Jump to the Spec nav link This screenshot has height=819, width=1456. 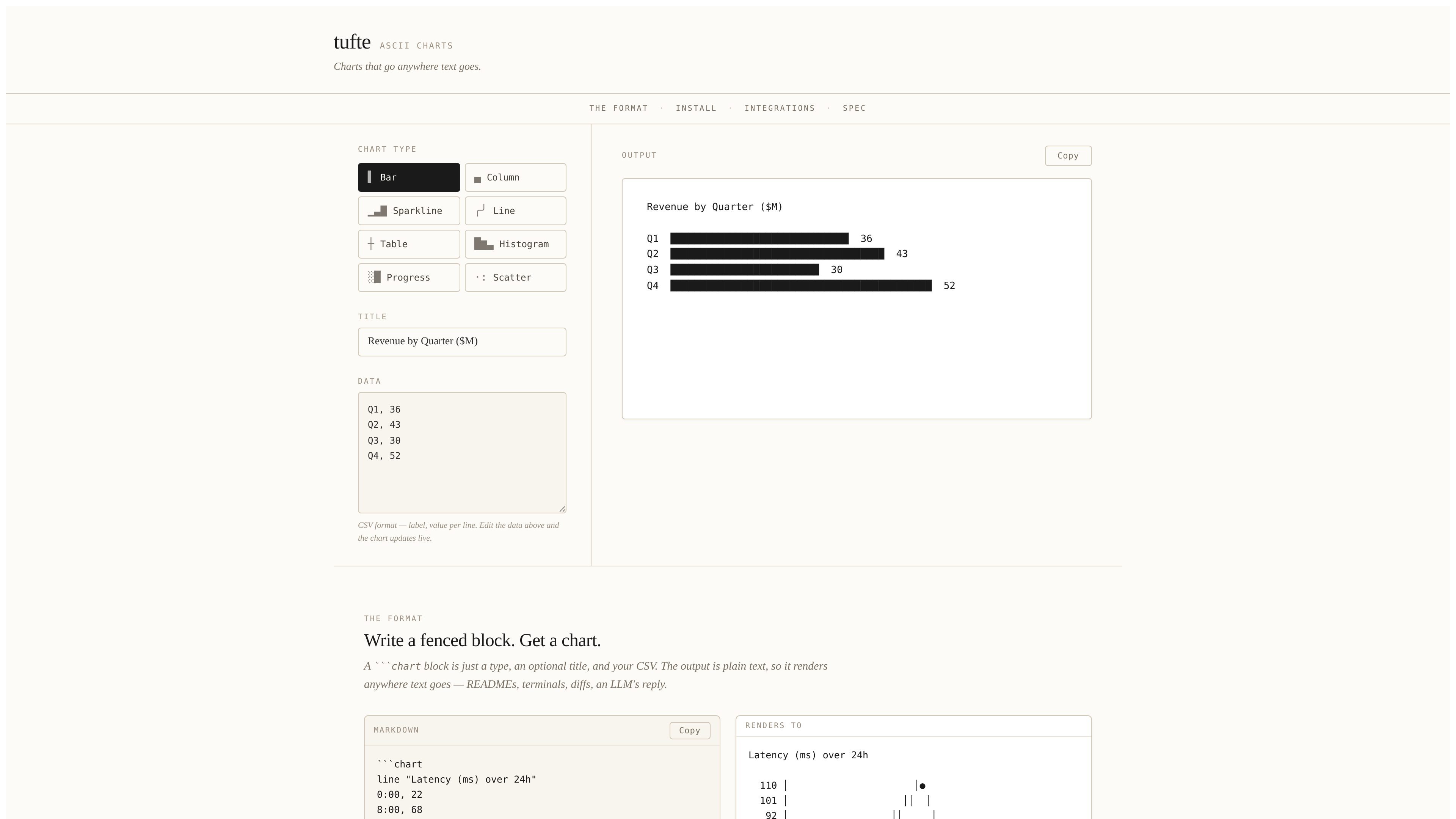pyautogui.click(x=854, y=108)
